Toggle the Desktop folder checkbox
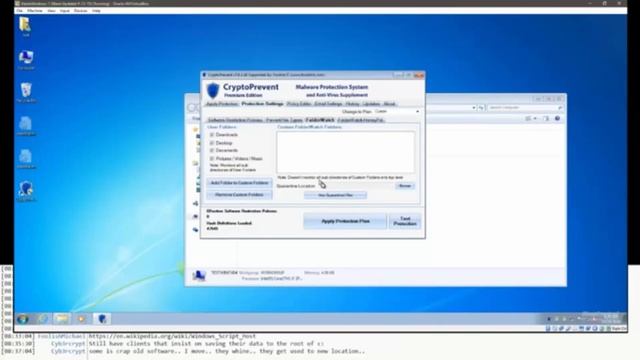 212,143
